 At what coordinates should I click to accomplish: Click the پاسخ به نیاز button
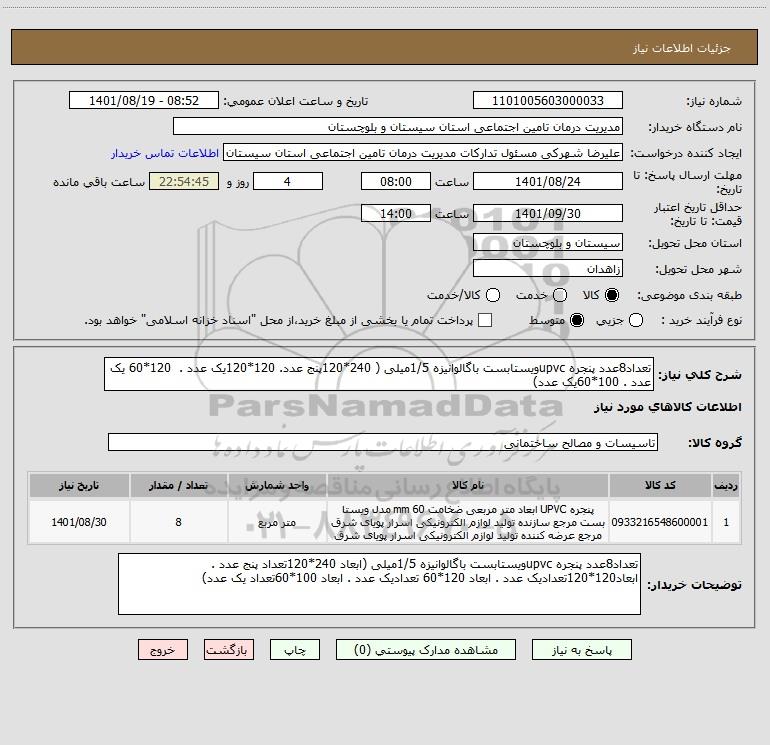tap(581, 650)
